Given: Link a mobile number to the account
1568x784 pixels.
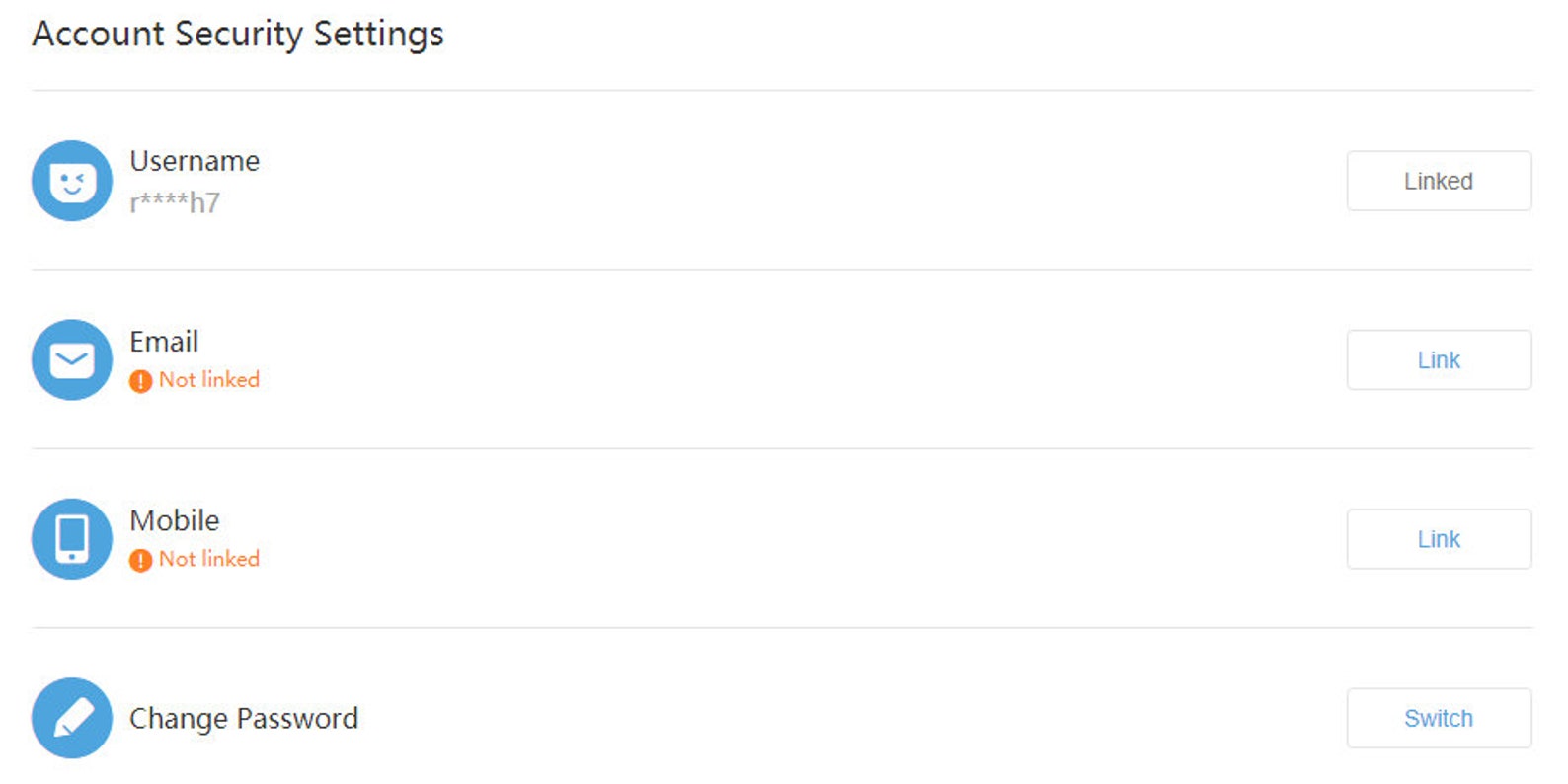Looking at the screenshot, I should point(1439,539).
